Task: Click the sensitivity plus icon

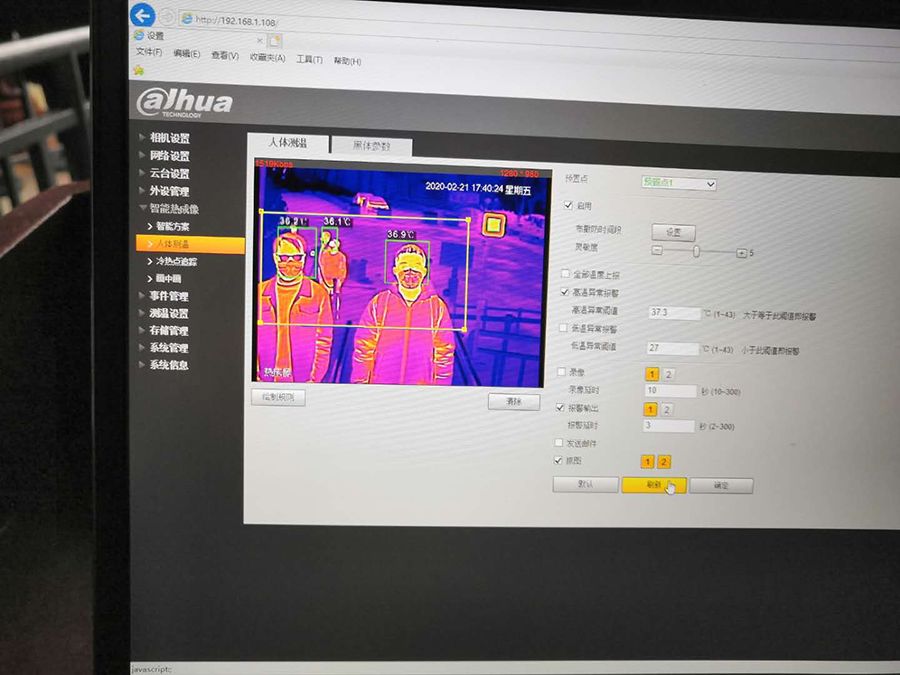Action: click(741, 253)
